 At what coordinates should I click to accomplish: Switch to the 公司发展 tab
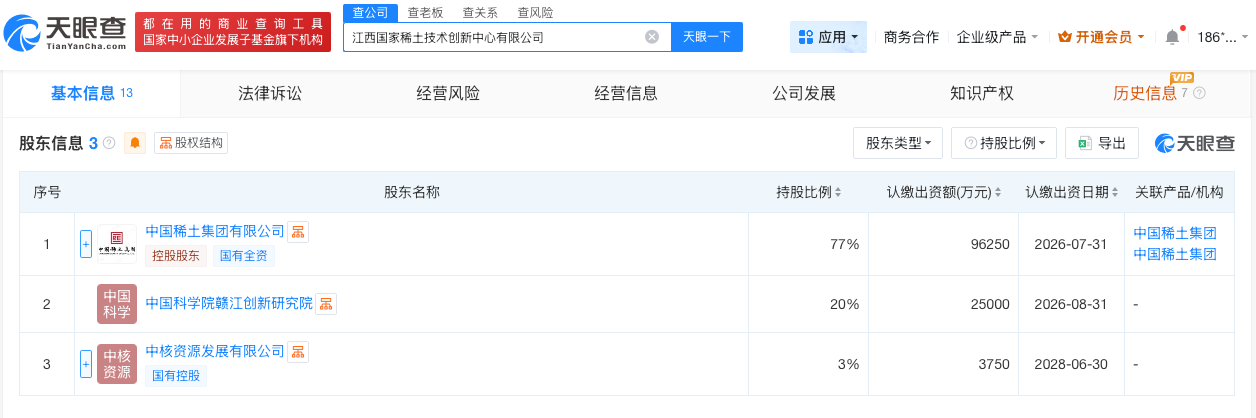coord(804,93)
